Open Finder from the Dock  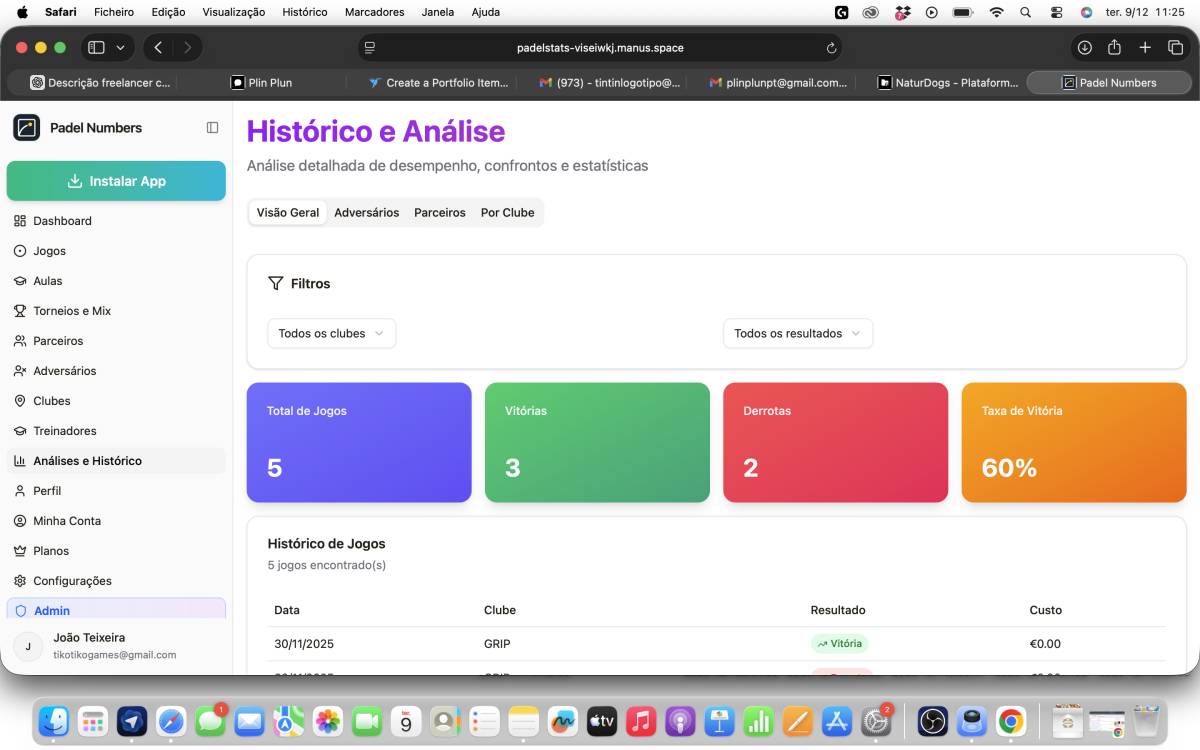(54, 720)
